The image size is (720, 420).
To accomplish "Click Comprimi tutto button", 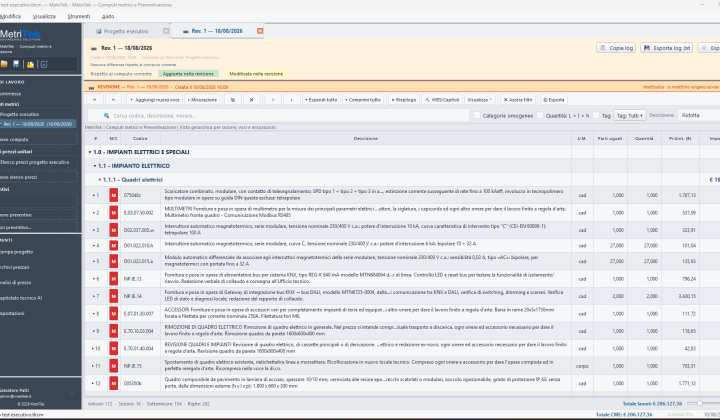I will point(363,100).
